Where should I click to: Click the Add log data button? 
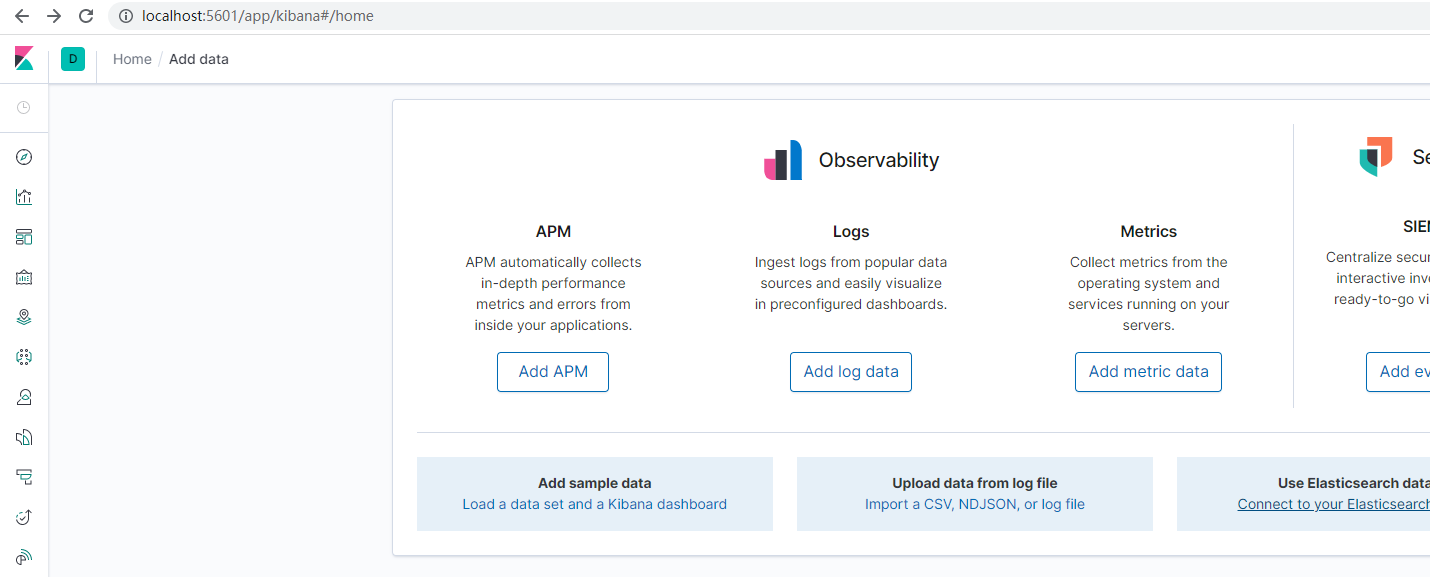coord(851,372)
